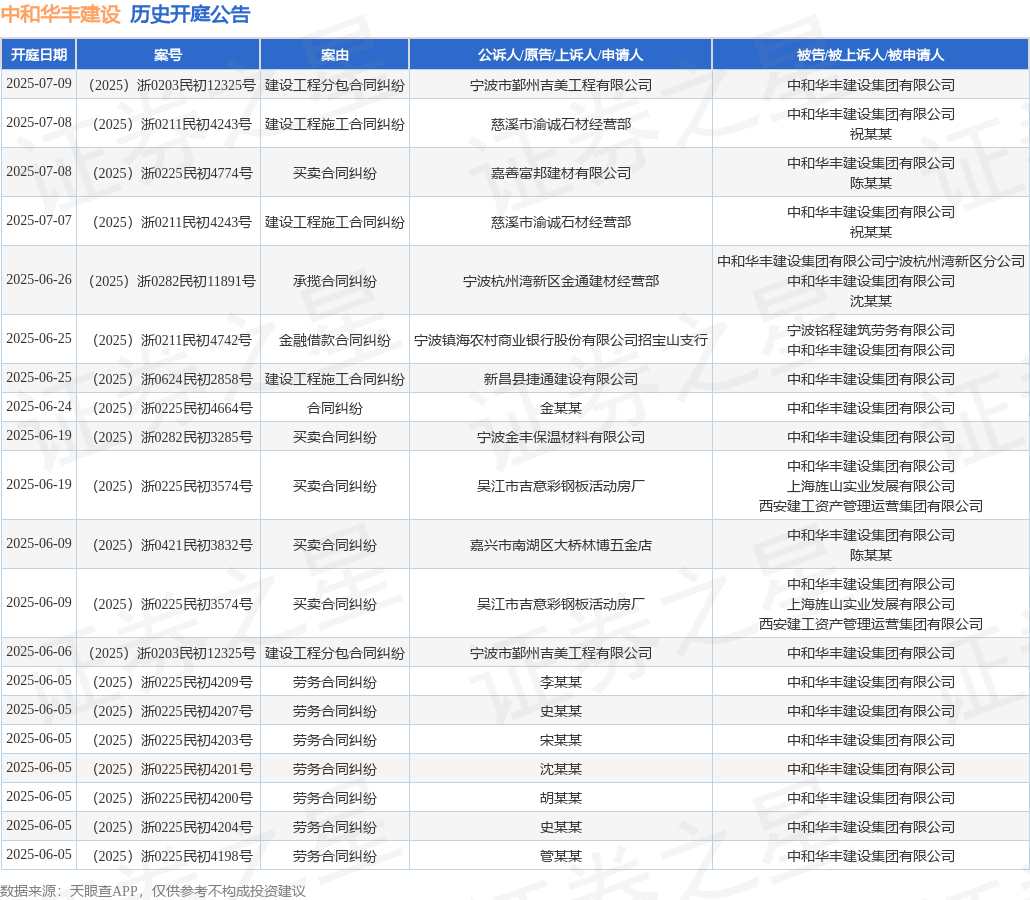Image resolution: width=1030 pixels, height=900 pixels.
Task: Click plaintiff 新昌县捷通建设有限公司
Action: point(560,379)
